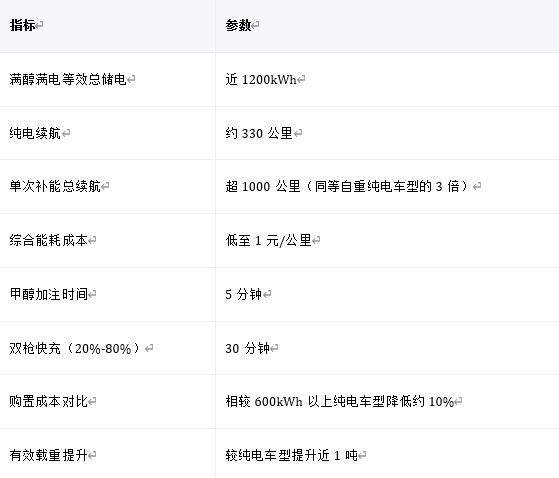559x478 pixels.
Task: Click the 5 分钟 value
Action: pyautogui.click(x=244, y=294)
